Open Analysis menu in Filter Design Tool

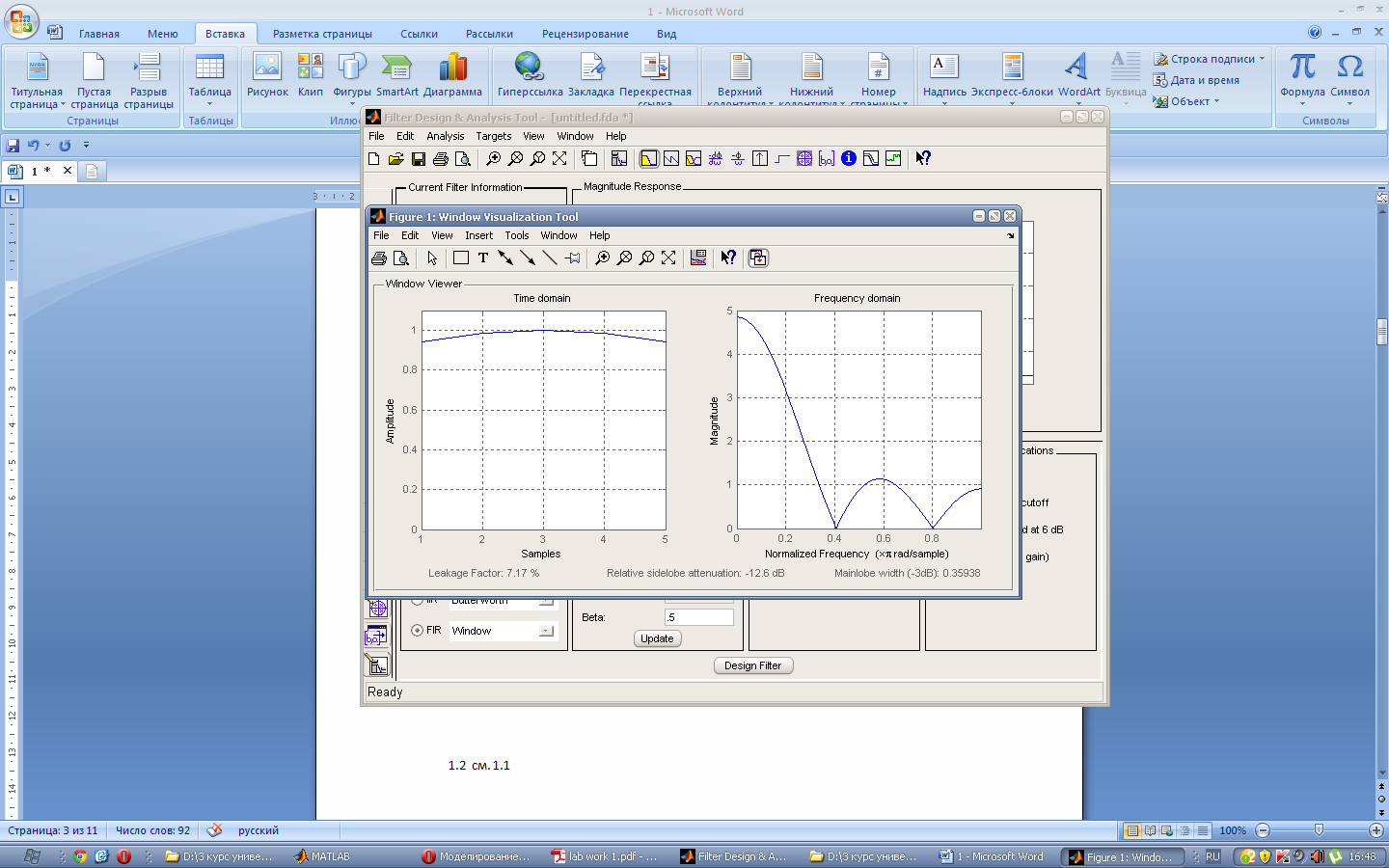pos(446,136)
